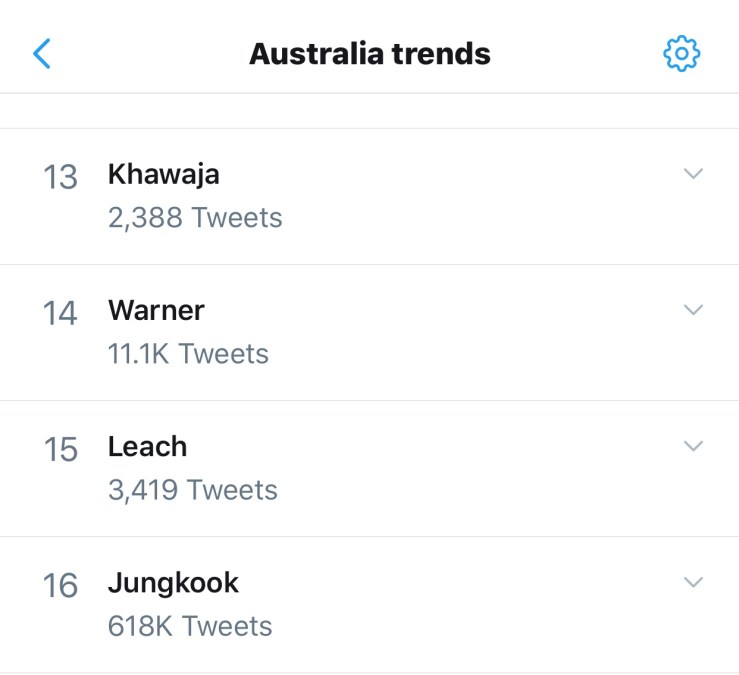
Task: Tap the back arrow icon
Action: tap(42, 53)
